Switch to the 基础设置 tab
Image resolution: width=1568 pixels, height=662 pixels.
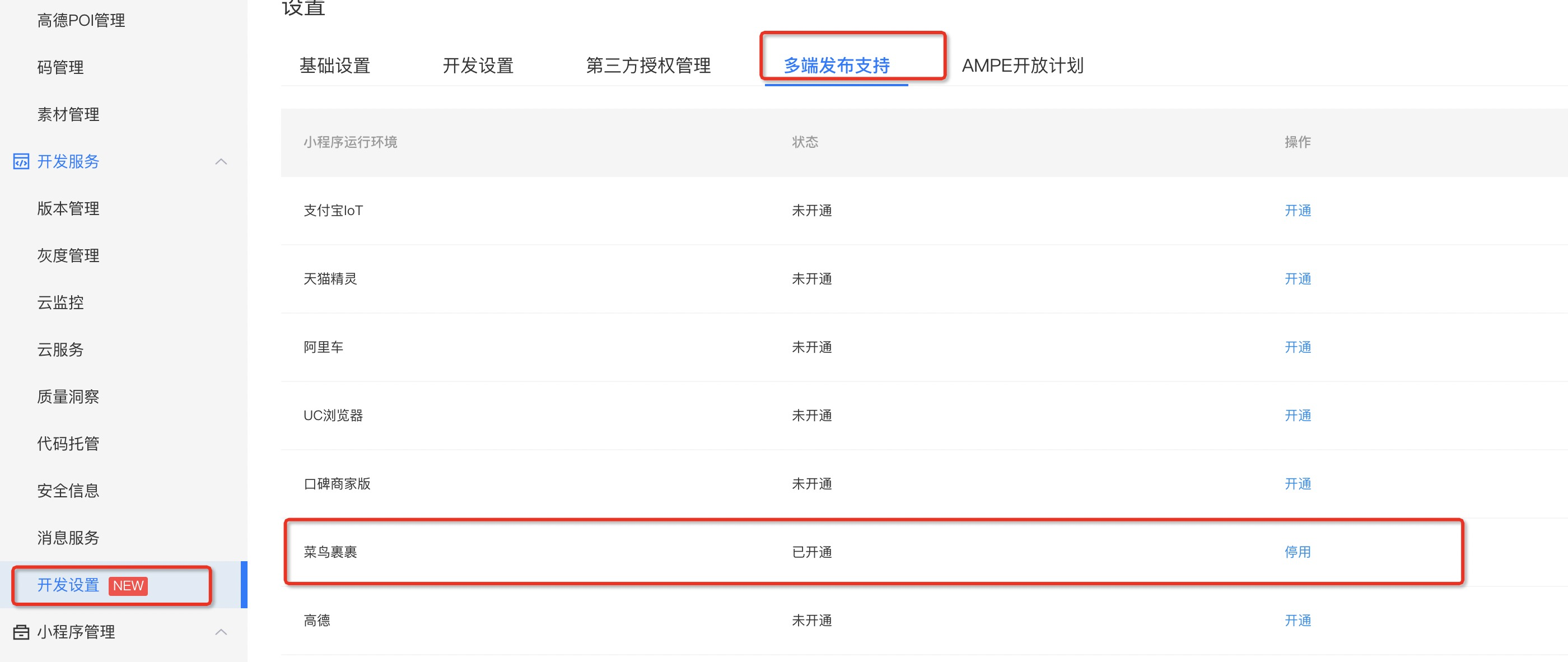pyautogui.click(x=335, y=65)
